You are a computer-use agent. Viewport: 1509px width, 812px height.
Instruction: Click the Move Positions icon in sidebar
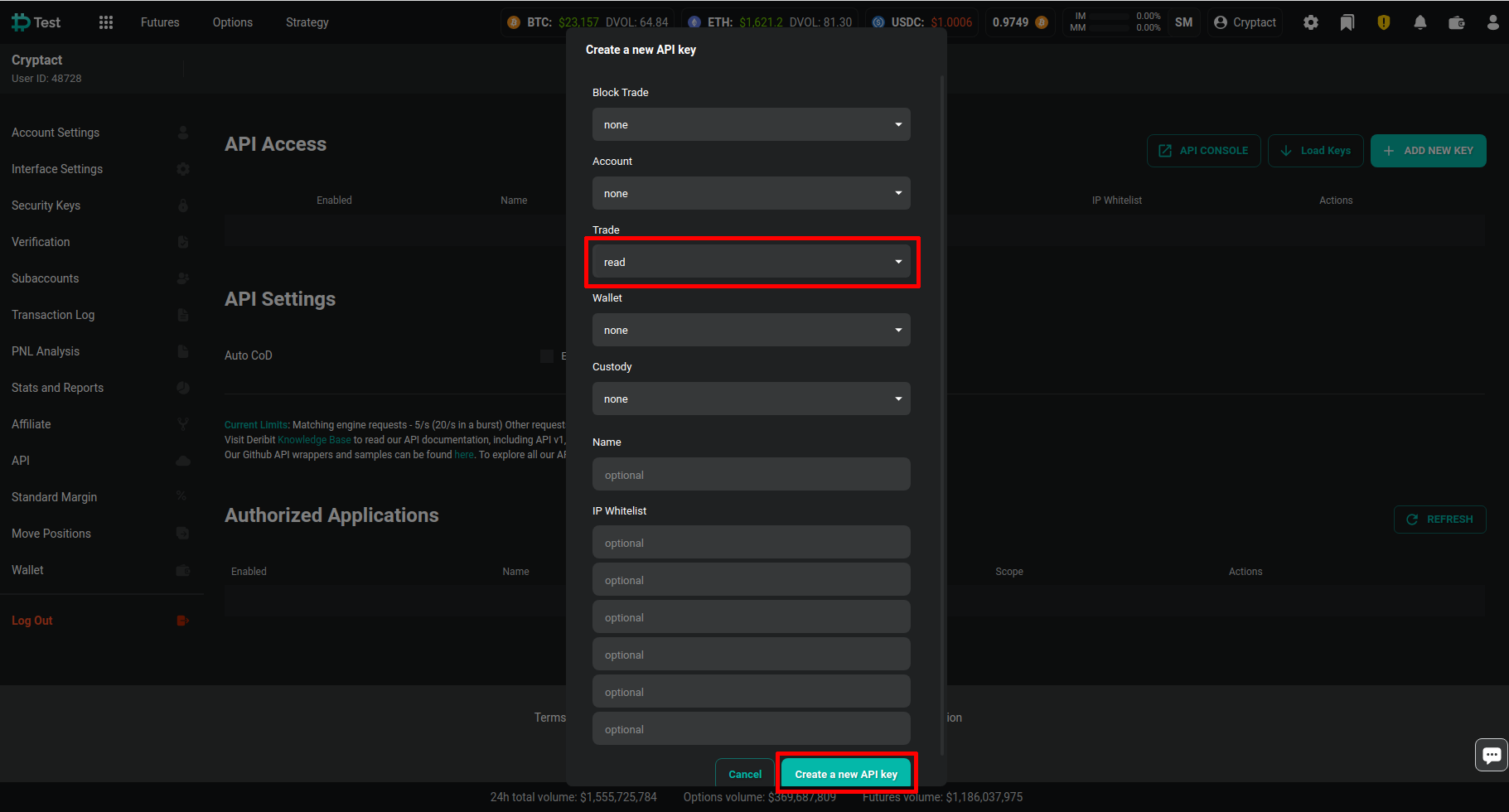point(183,534)
